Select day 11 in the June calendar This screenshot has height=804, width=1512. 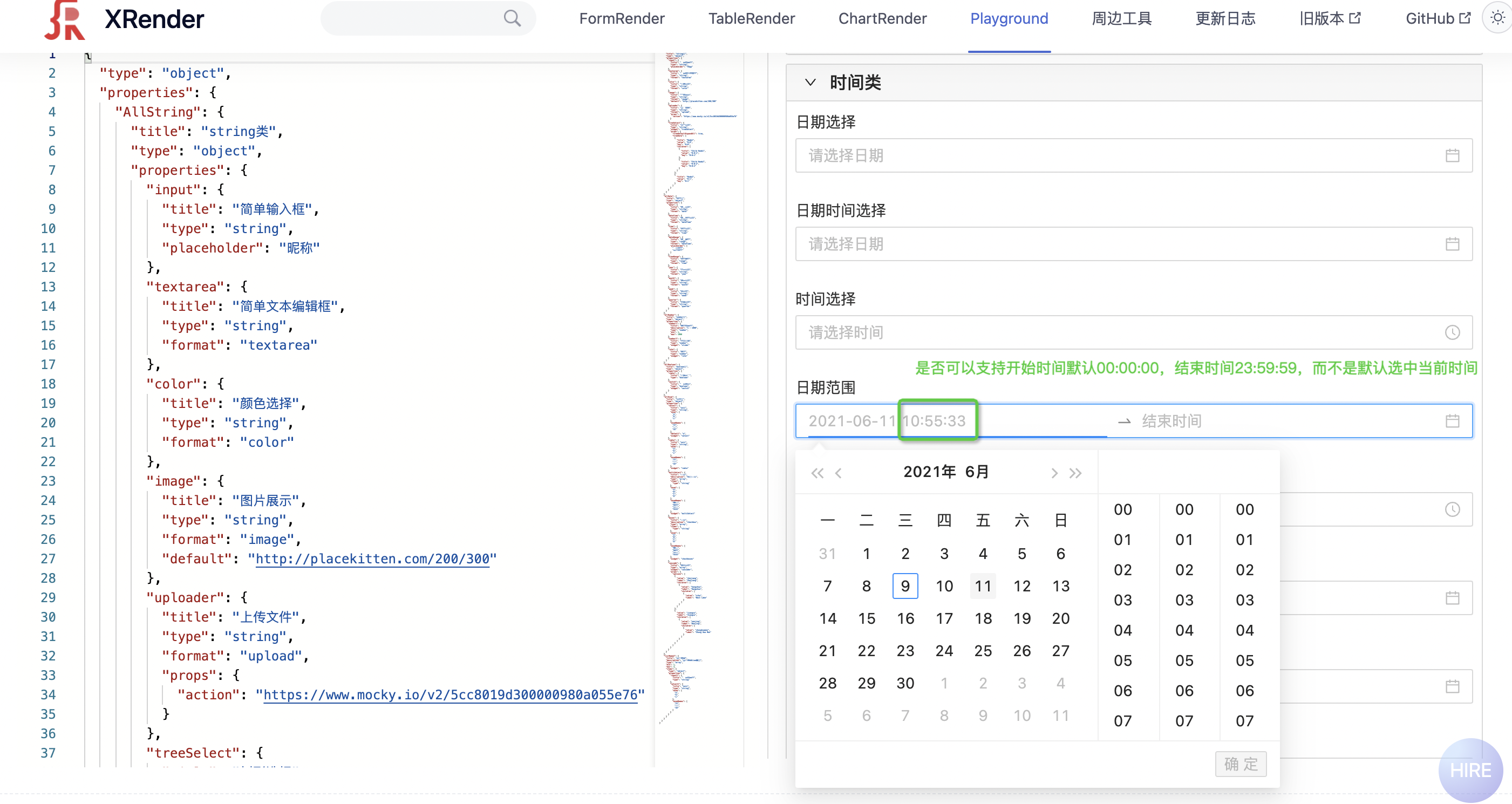(x=983, y=585)
